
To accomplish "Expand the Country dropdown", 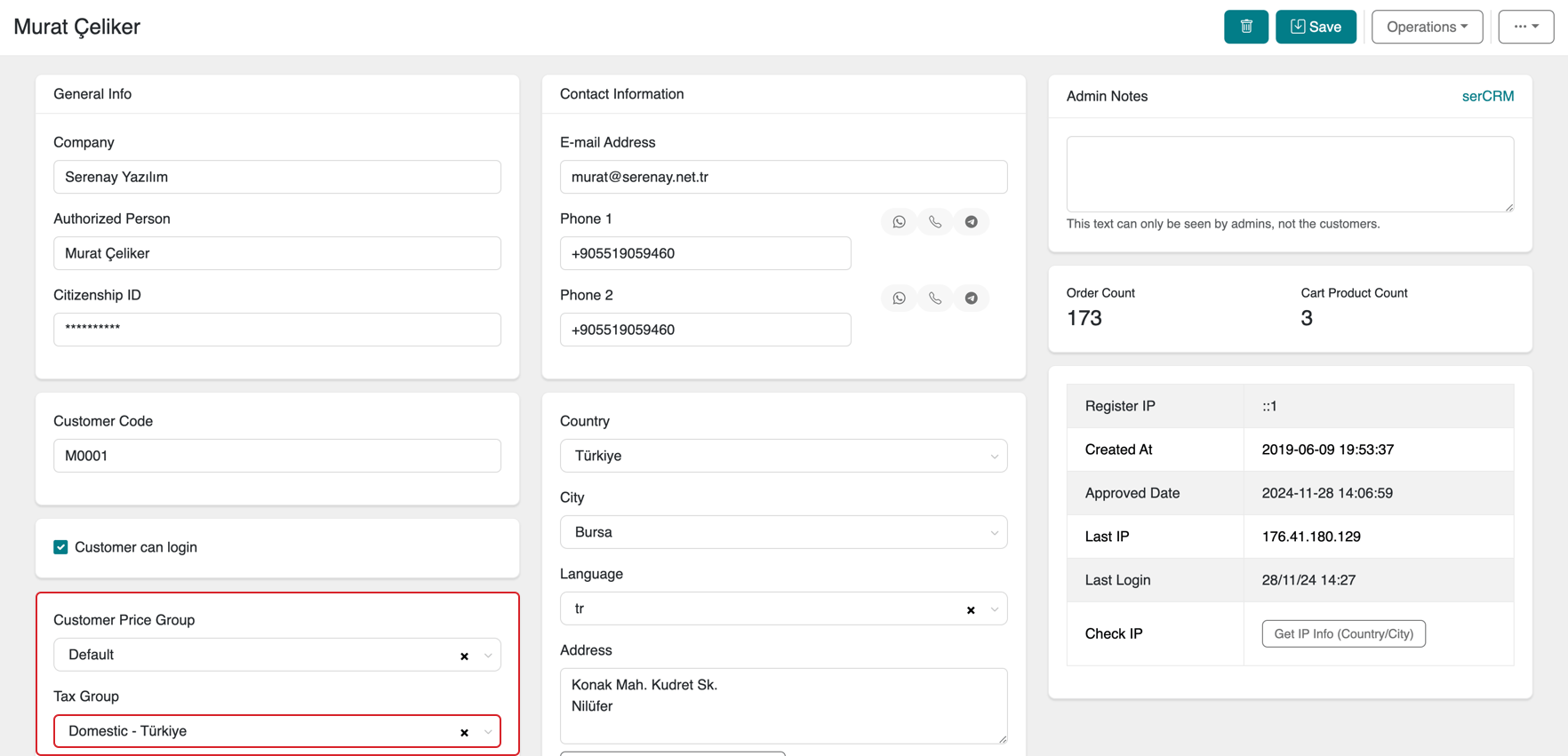I will click(783, 456).
